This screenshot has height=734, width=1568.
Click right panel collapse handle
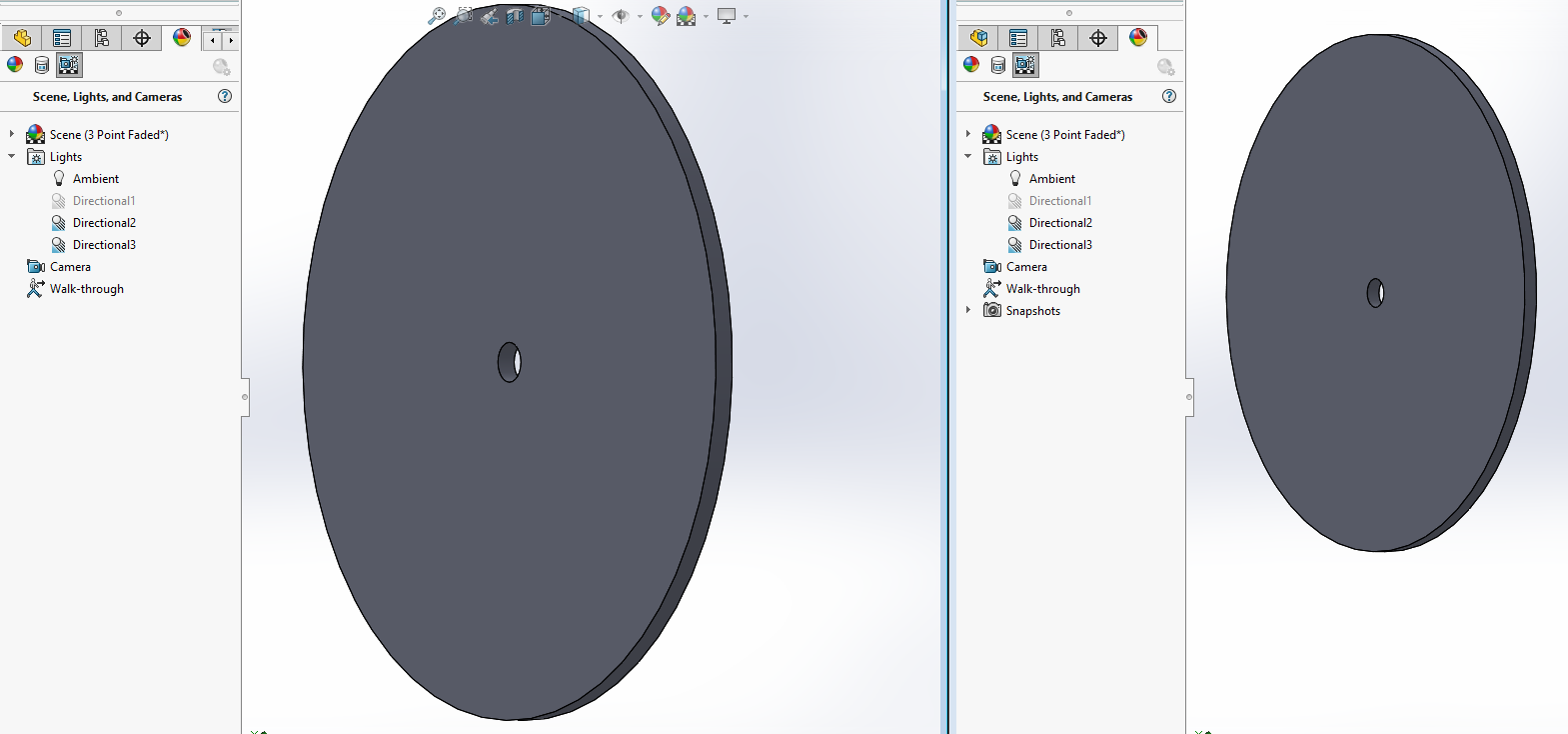point(1189,397)
